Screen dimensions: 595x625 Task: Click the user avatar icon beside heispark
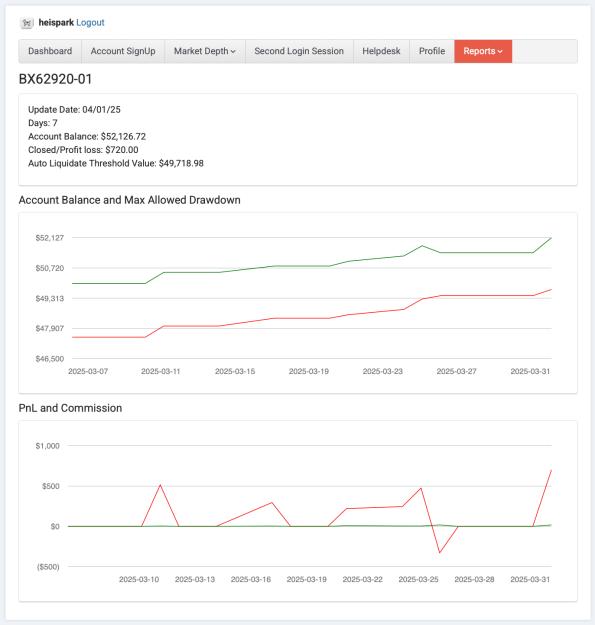pos(27,23)
